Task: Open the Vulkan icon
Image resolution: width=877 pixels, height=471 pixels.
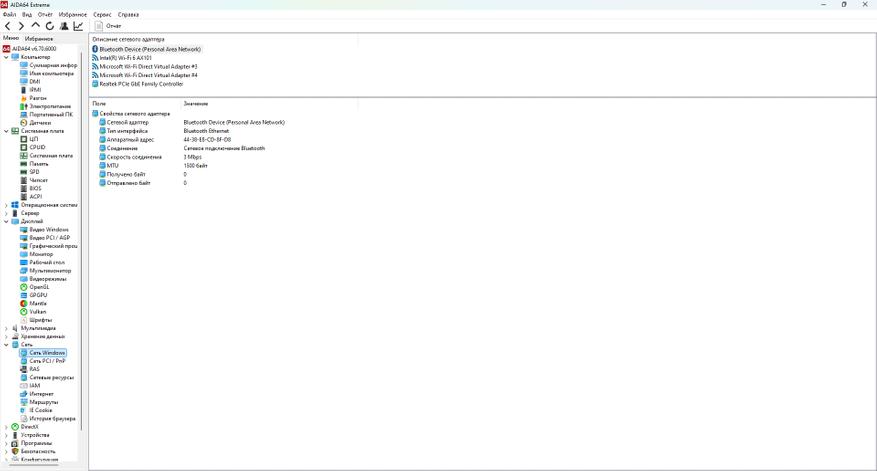Action: [x=23, y=312]
